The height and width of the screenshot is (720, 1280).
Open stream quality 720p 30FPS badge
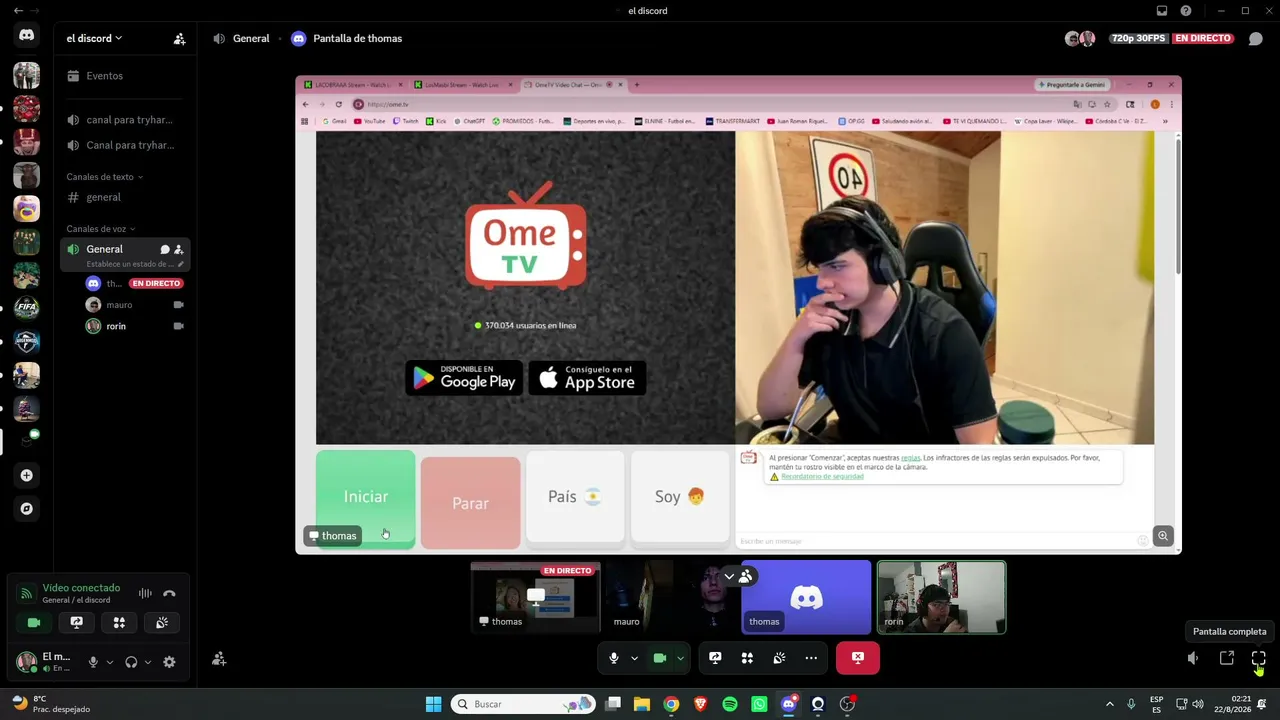click(1139, 39)
